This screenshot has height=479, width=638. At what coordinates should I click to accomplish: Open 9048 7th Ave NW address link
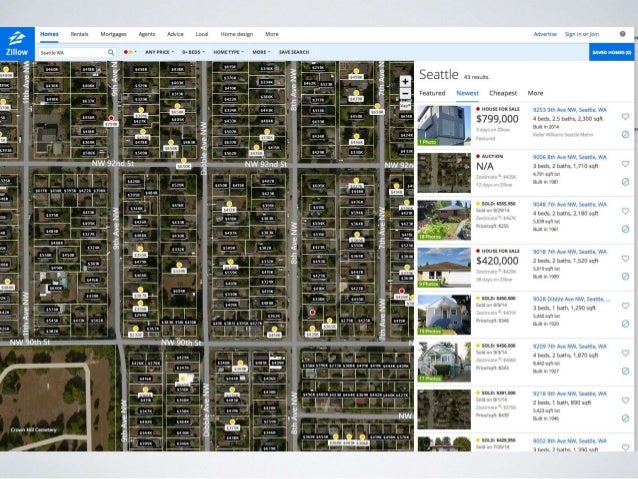click(x=570, y=204)
